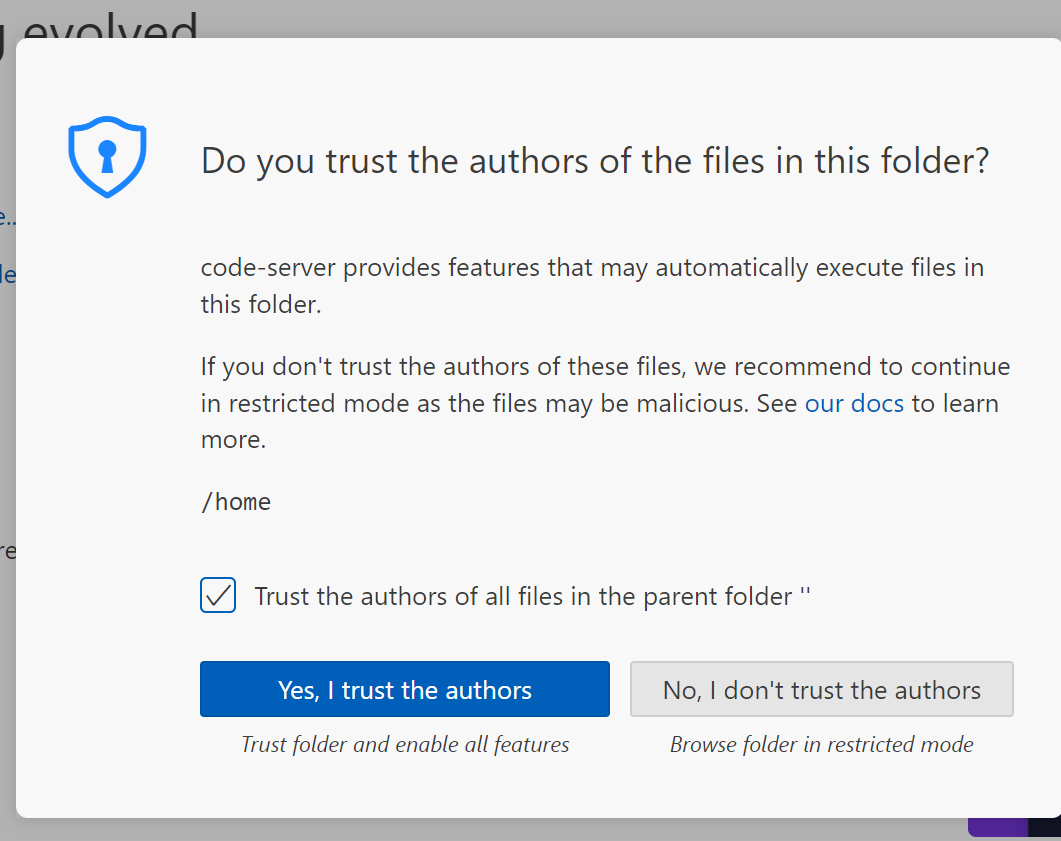The height and width of the screenshot is (841, 1061).
Task: Click 'Browse folder in restricted mode' caption
Action: [x=821, y=744]
